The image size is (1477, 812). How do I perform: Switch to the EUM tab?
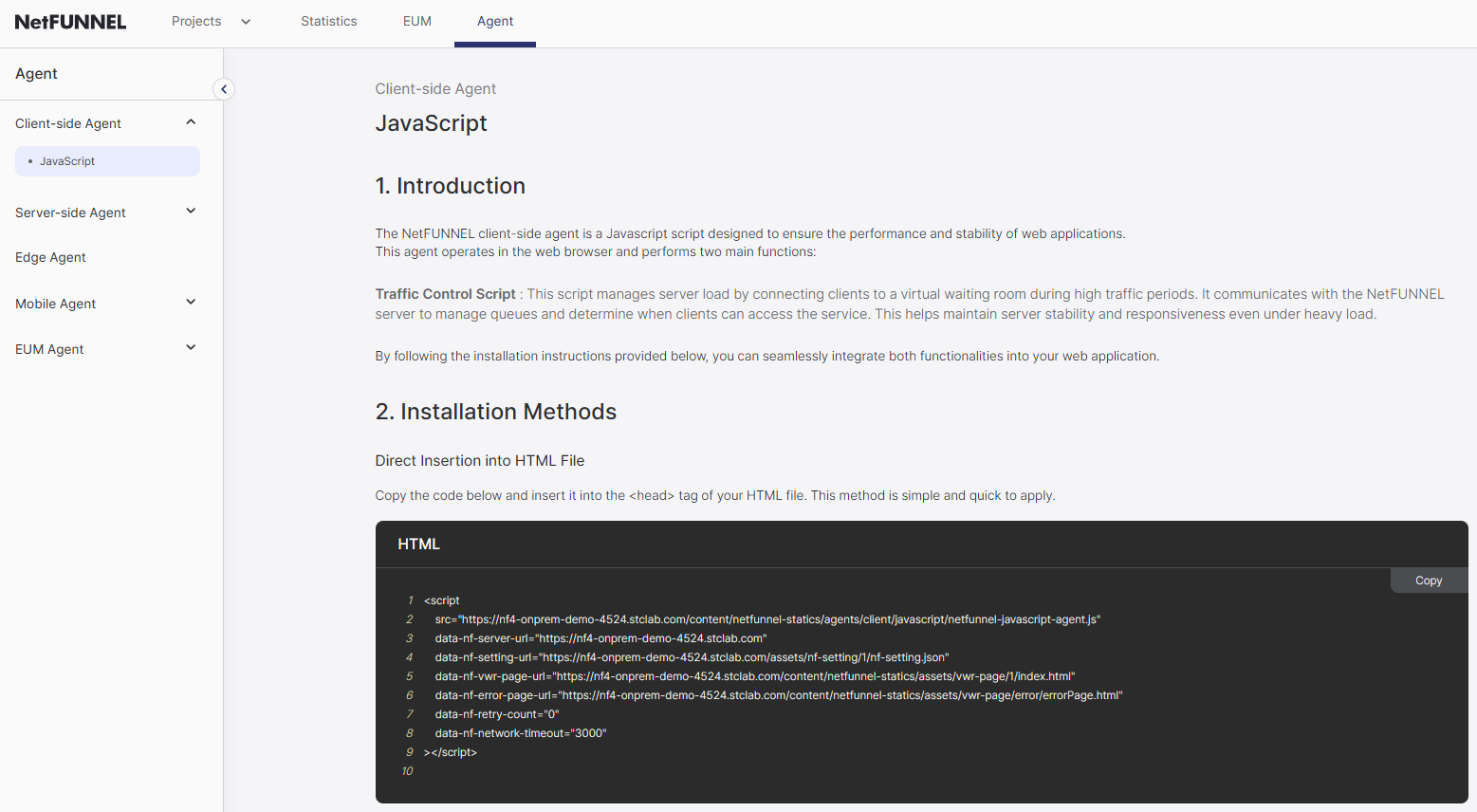(416, 21)
